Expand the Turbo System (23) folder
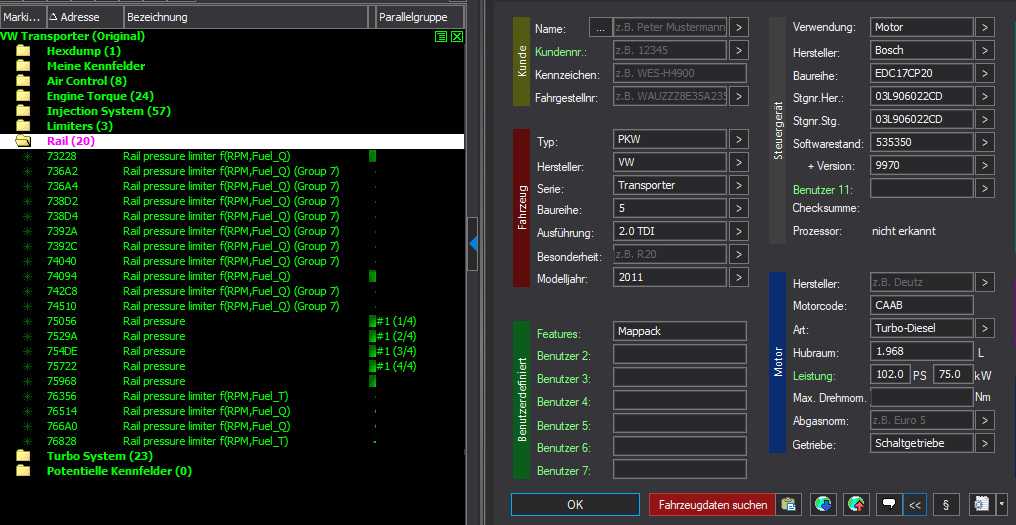 (23, 456)
